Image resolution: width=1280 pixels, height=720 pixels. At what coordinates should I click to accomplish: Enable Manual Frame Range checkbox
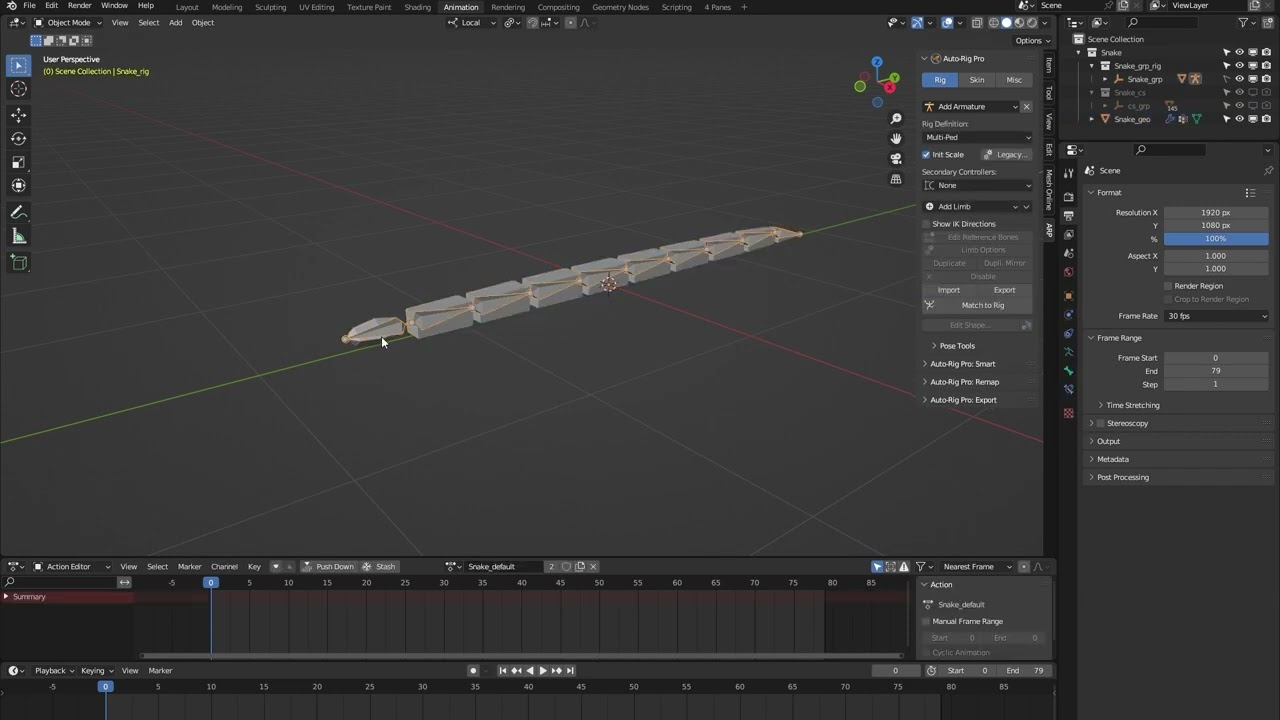pyautogui.click(x=926, y=621)
